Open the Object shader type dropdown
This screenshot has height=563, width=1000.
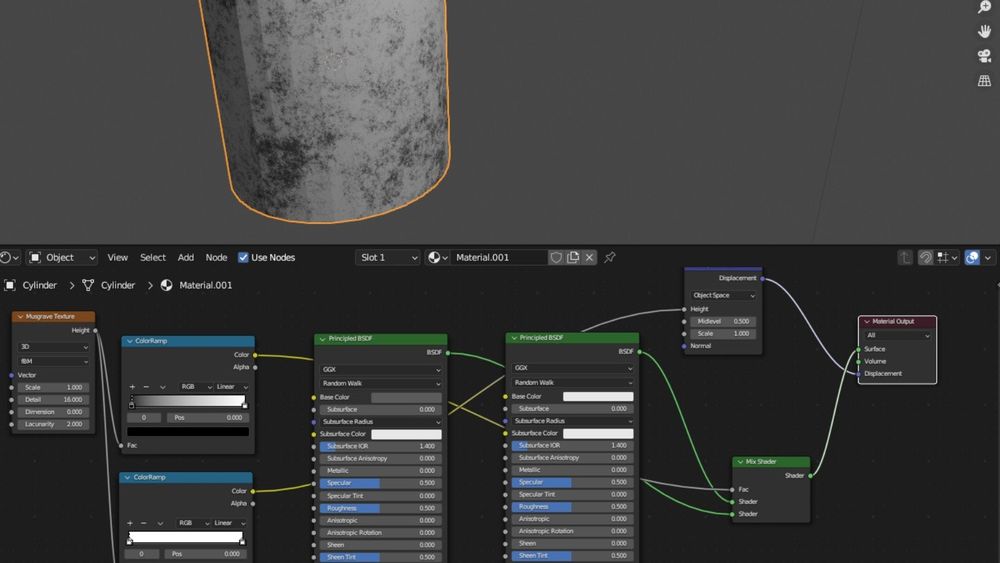point(62,258)
